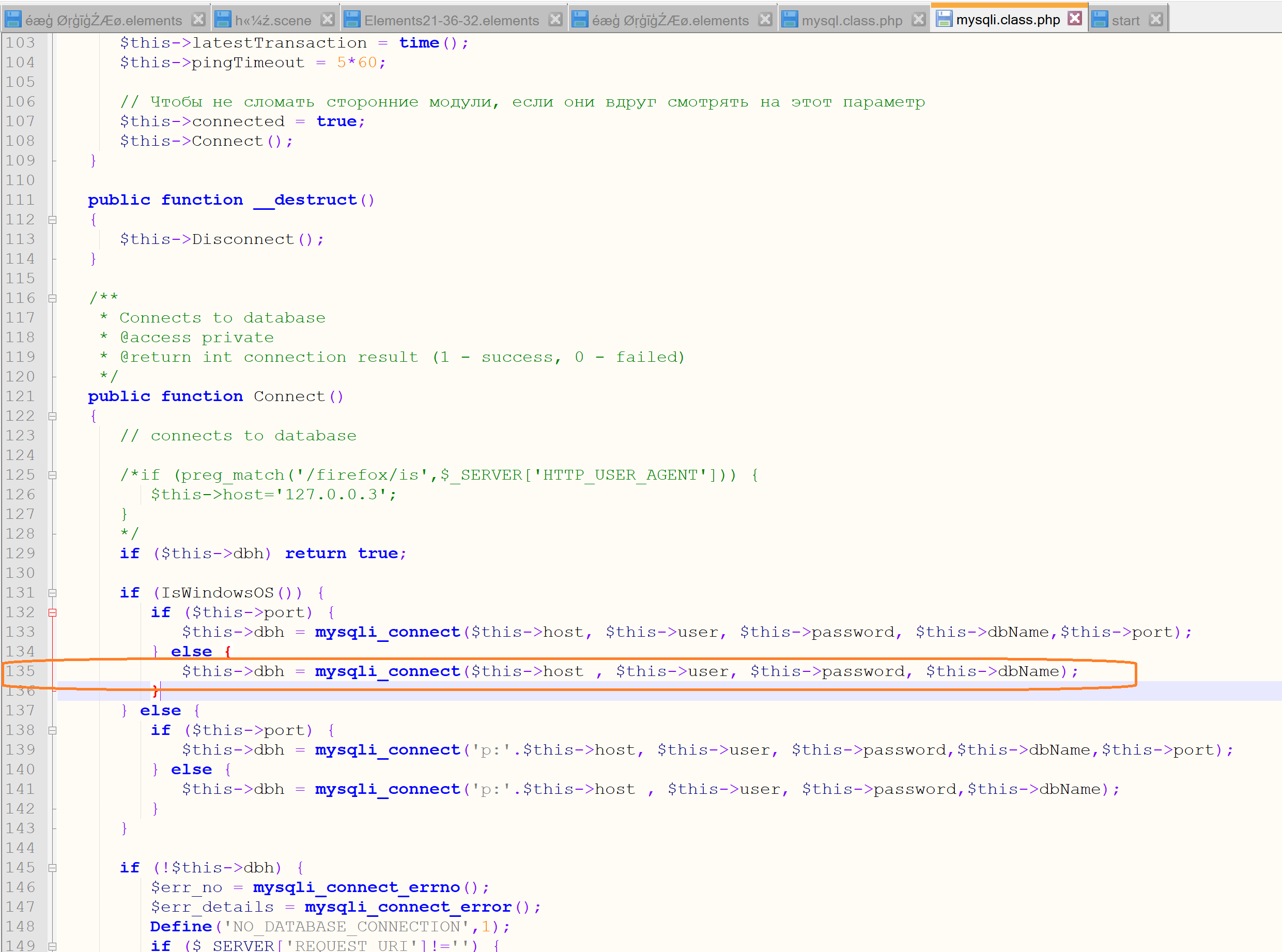1282x952 pixels.
Task: Close the start tab
Action: point(1155,20)
